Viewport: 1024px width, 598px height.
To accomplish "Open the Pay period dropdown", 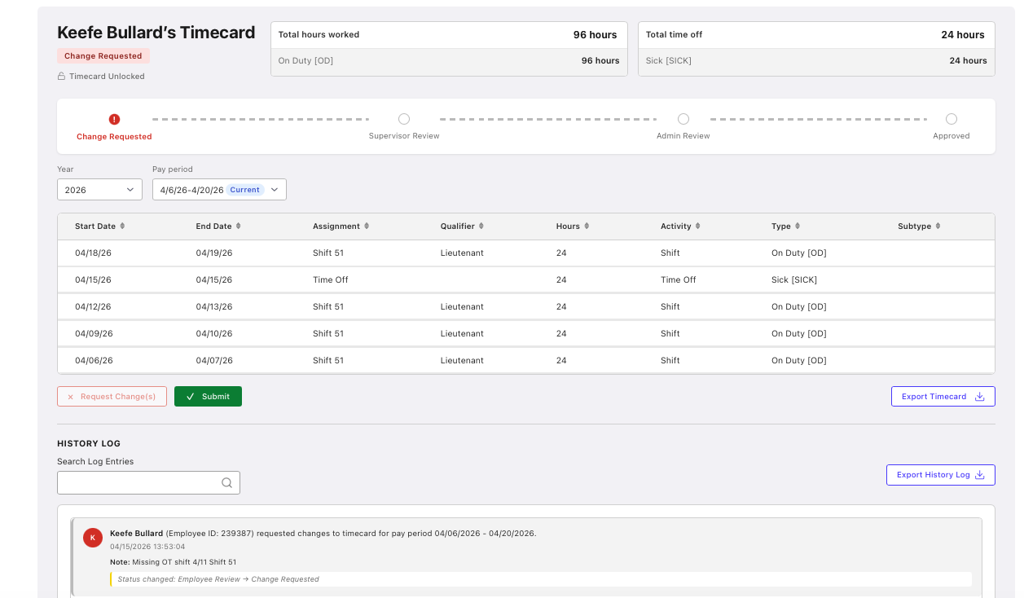I will click(219, 190).
